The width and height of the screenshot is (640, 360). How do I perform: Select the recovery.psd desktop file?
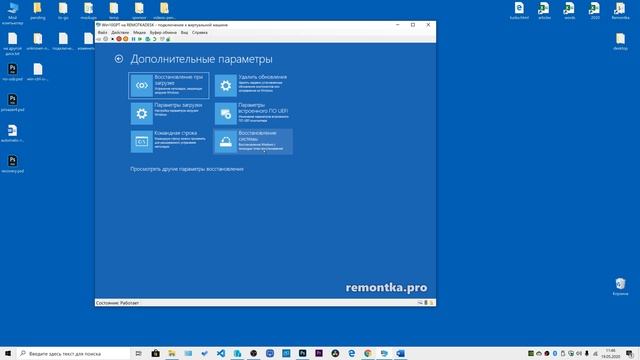click(x=13, y=164)
